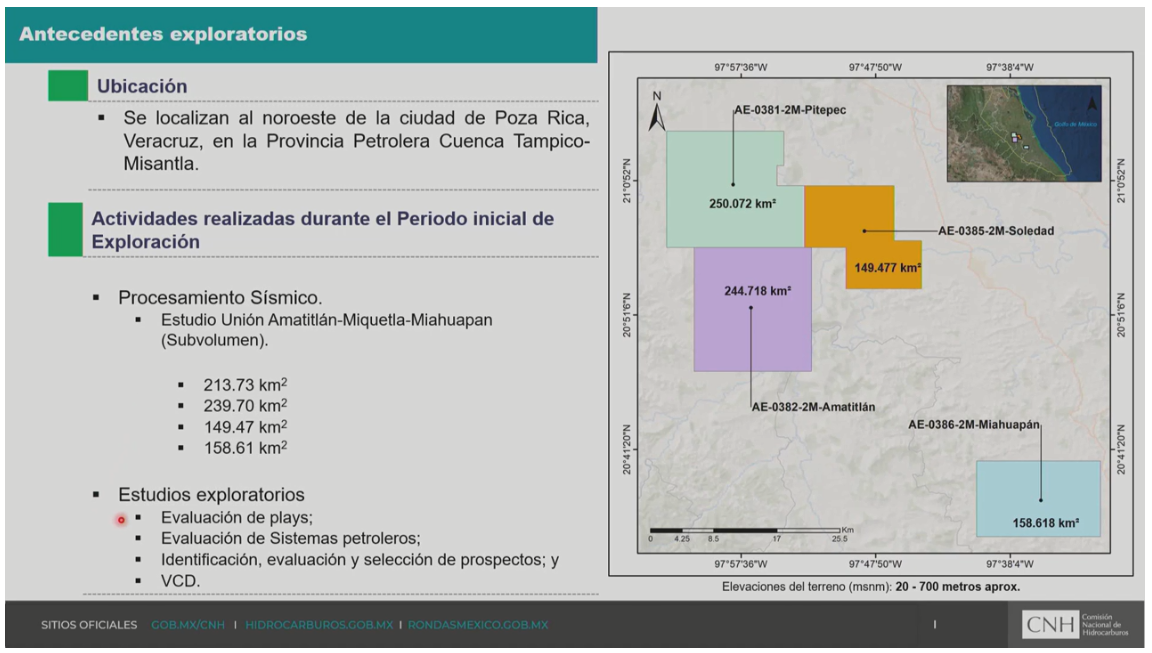
Task: Click the red pointer dot near Evaluación de plays
Action: pyautogui.click(x=121, y=519)
